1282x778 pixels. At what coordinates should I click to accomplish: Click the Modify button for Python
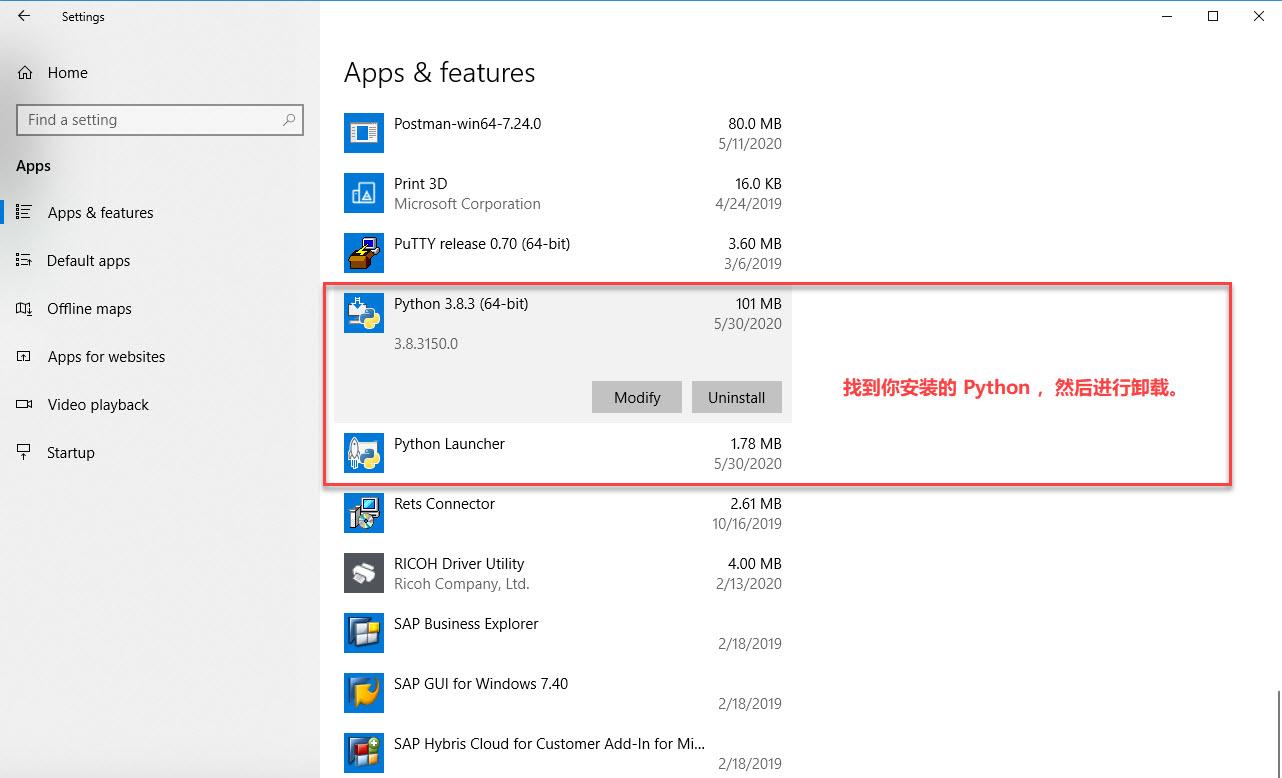637,397
